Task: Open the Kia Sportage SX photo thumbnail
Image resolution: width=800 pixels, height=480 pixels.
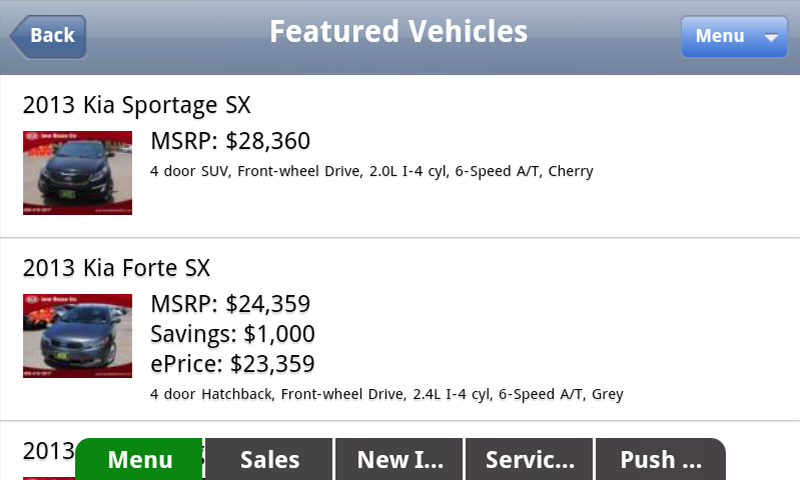Action: coord(77,173)
